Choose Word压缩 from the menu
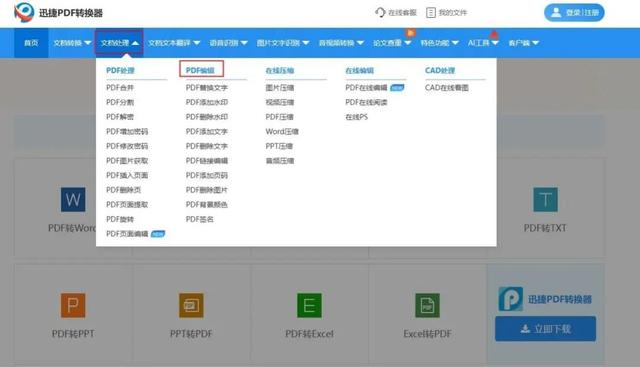This screenshot has width=640, height=367. pyautogui.click(x=282, y=131)
